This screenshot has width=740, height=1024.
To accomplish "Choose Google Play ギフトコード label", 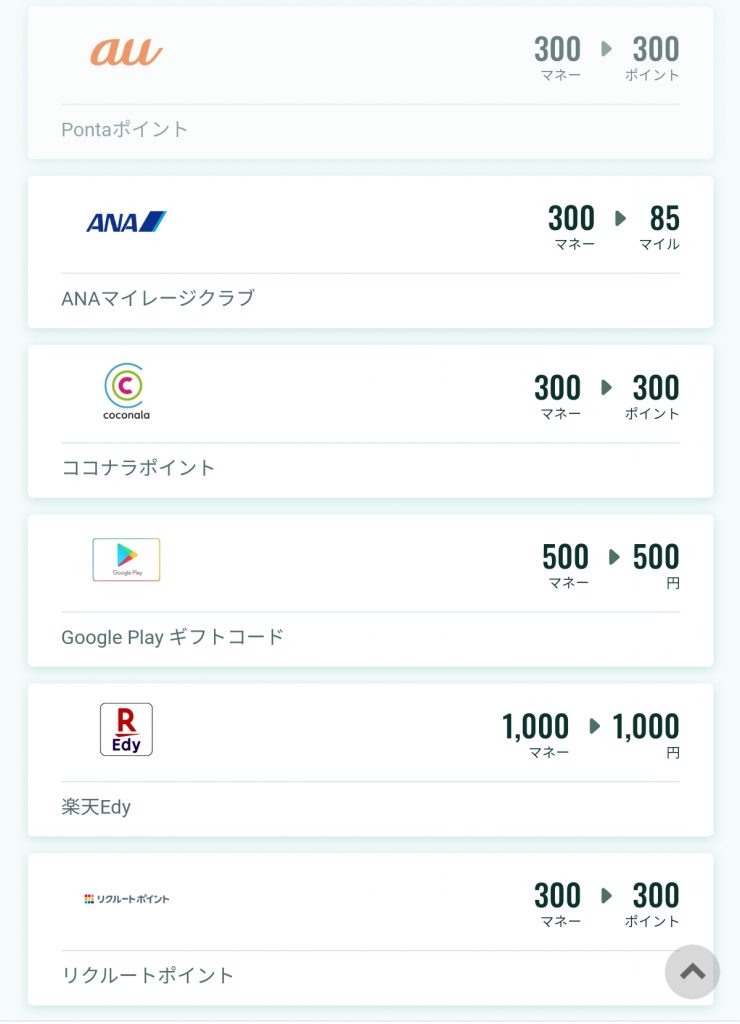I will (172, 637).
